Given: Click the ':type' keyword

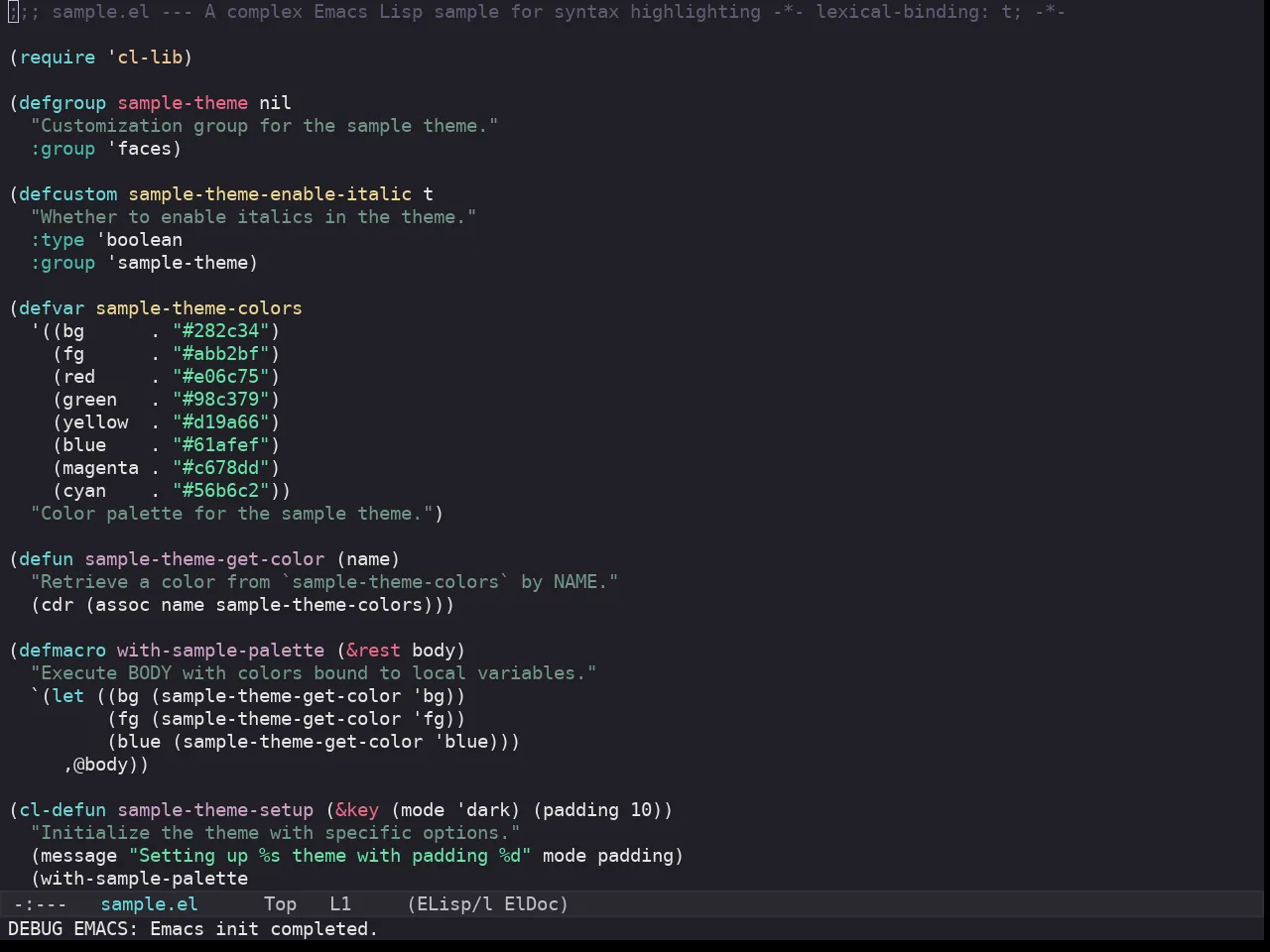Looking at the screenshot, I should tap(58, 240).
